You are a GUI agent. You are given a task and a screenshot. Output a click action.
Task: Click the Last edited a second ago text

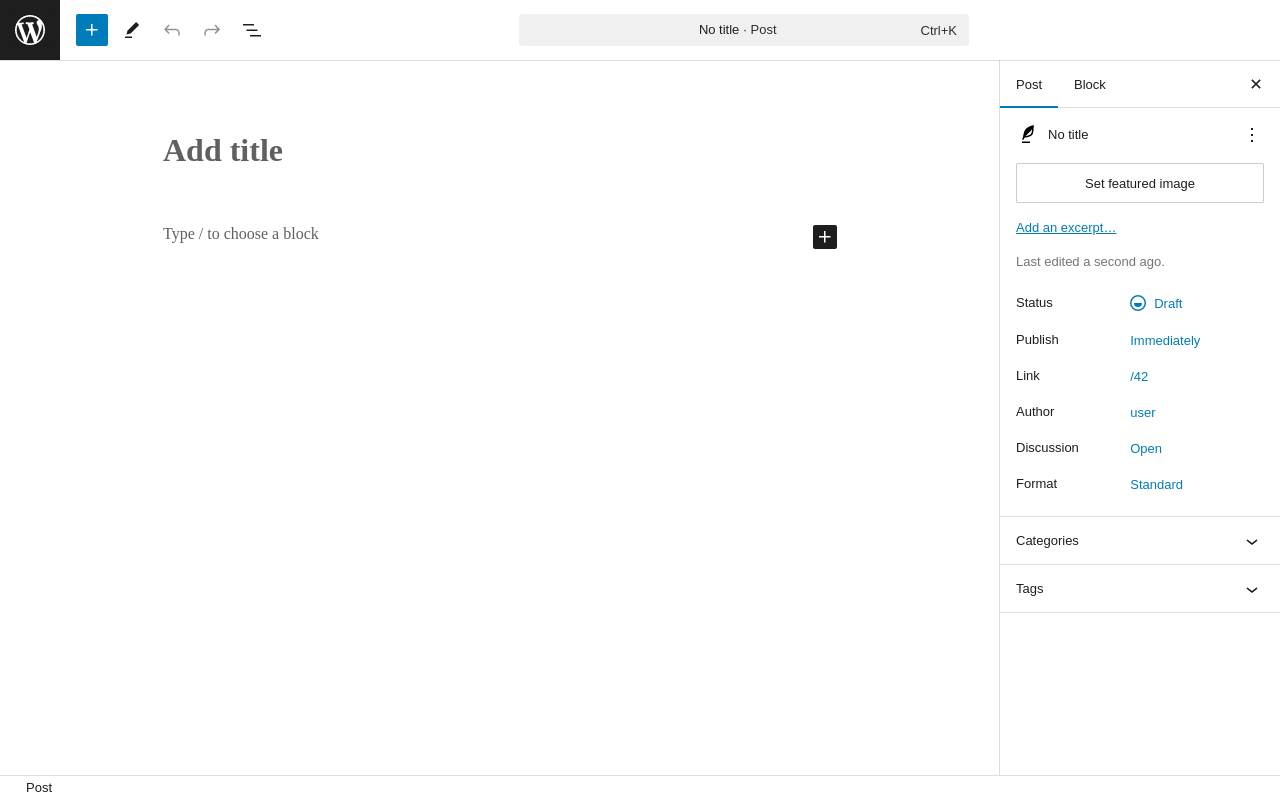(x=1090, y=262)
